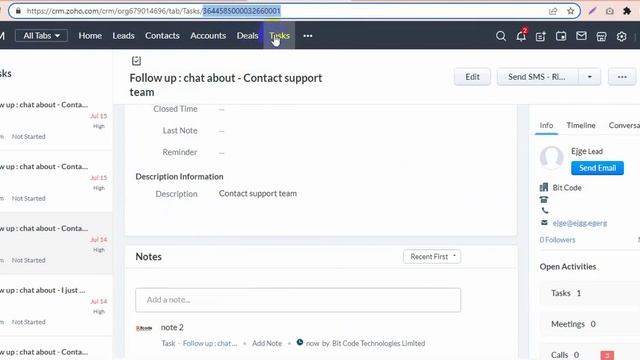Viewport: 640px width, 360px height.
Task: Open the Recent First sort dropdown
Action: tap(432, 256)
